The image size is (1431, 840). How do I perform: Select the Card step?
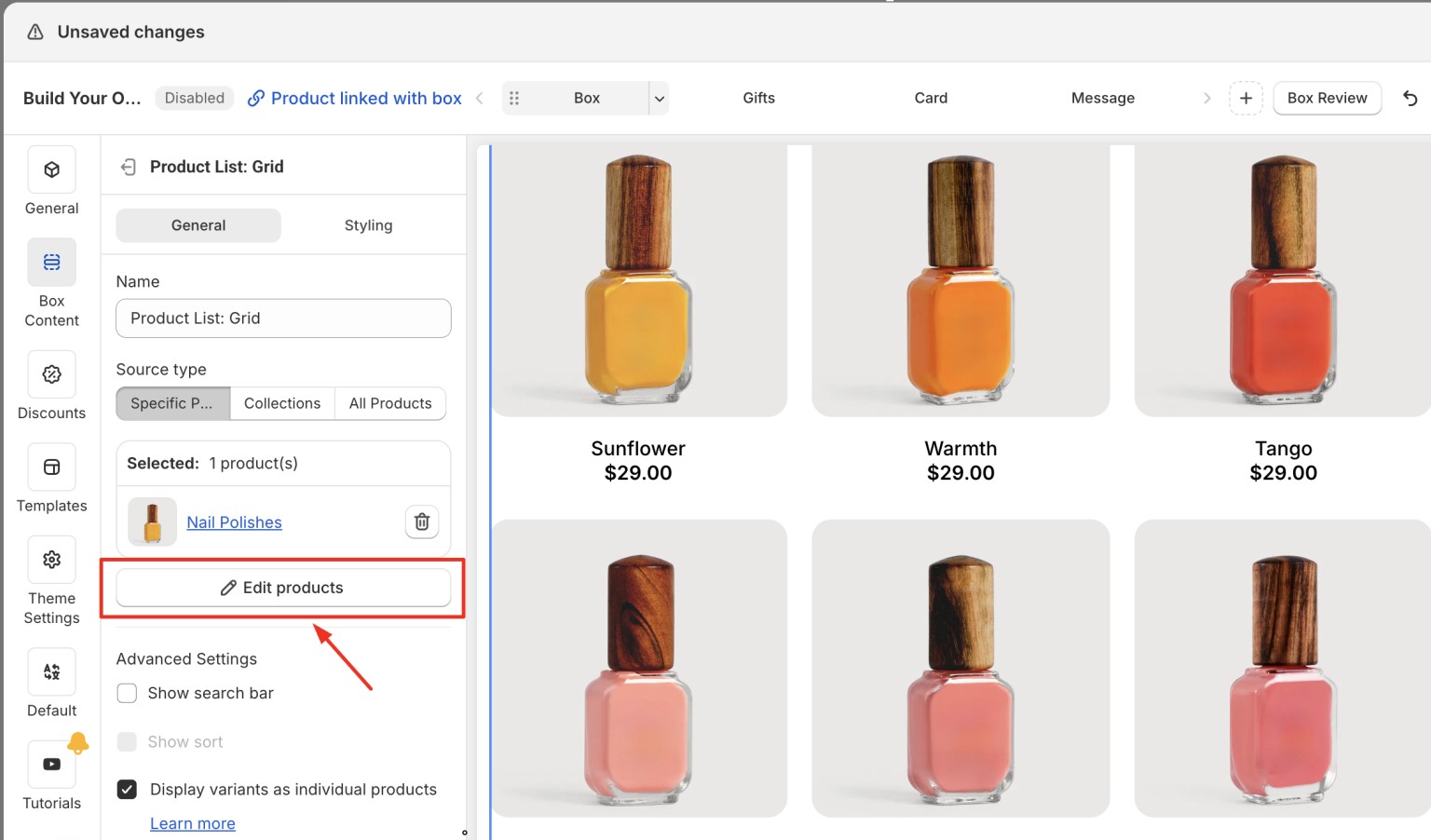point(931,98)
